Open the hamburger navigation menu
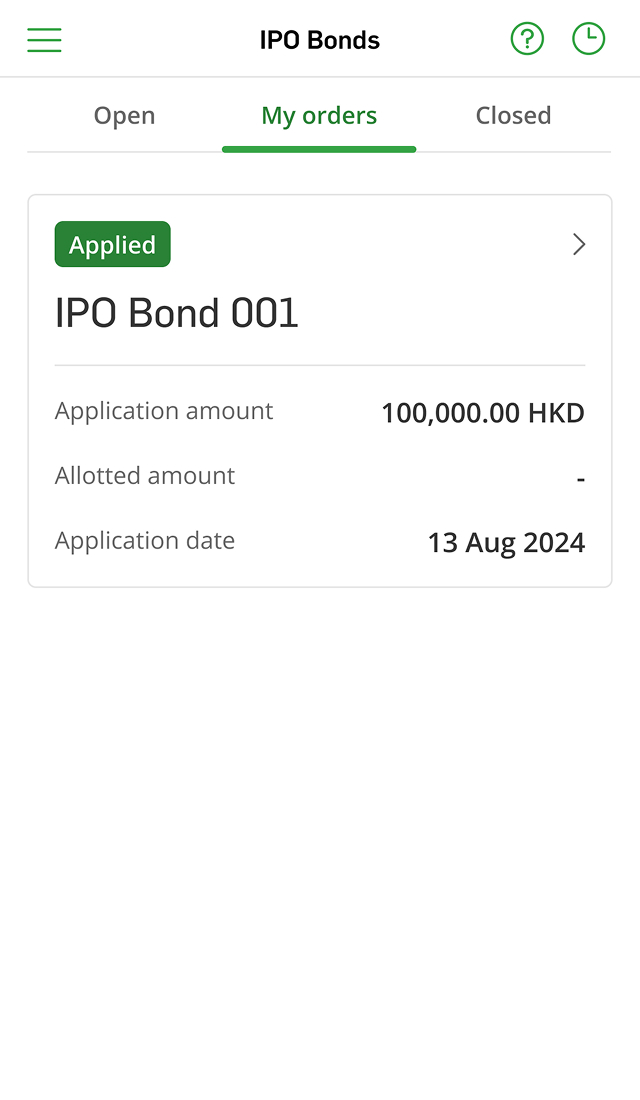The image size is (640, 1100). pyautogui.click(x=44, y=40)
